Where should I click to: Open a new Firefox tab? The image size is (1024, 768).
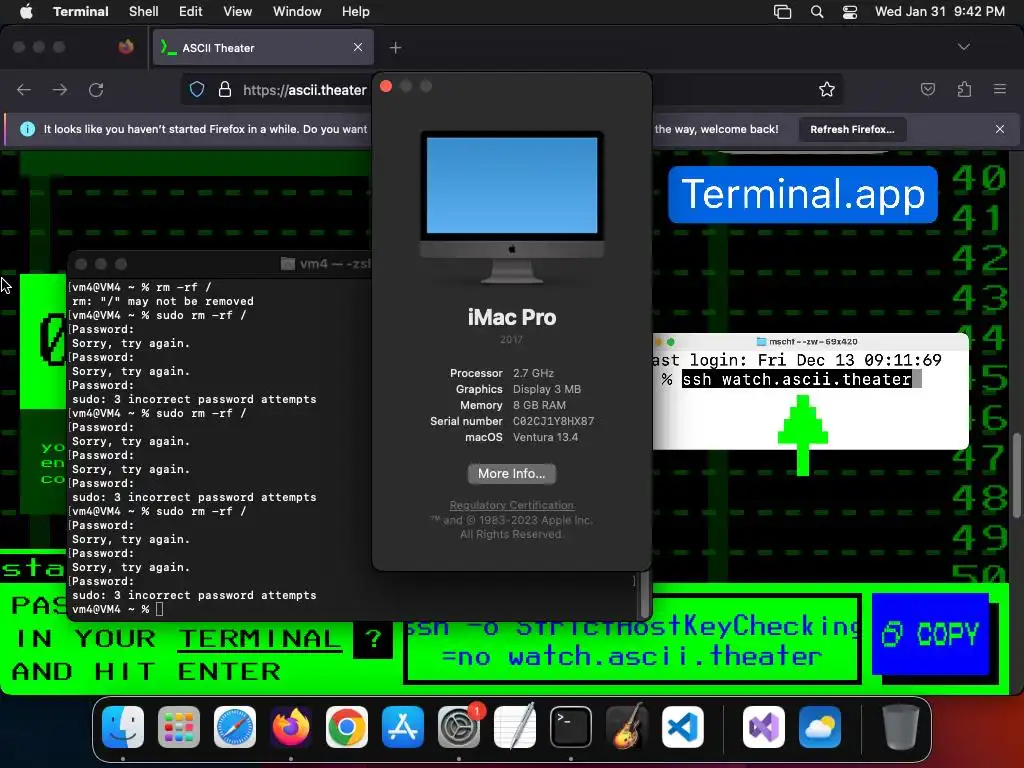tap(395, 48)
